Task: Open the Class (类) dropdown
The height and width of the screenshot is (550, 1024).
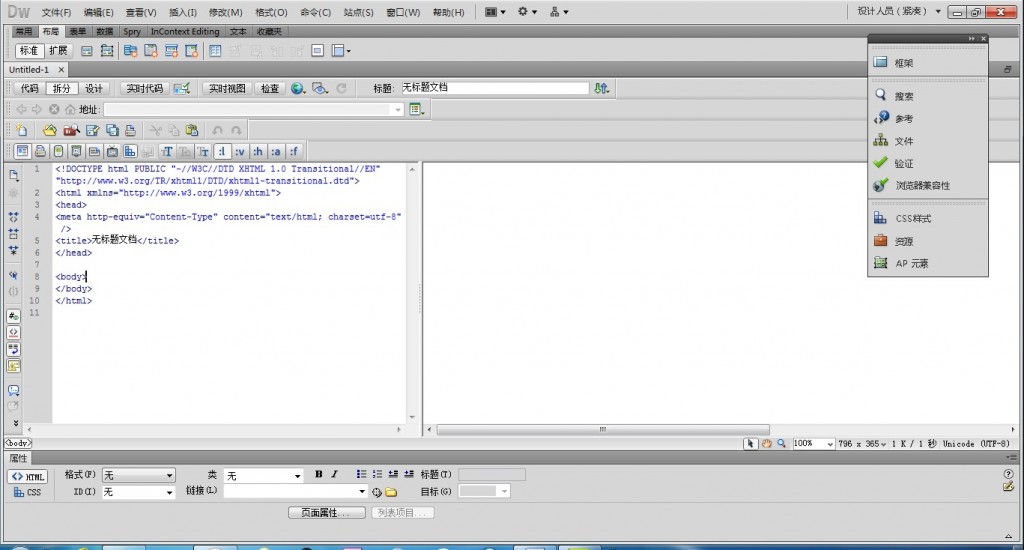Action: pyautogui.click(x=263, y=475)
